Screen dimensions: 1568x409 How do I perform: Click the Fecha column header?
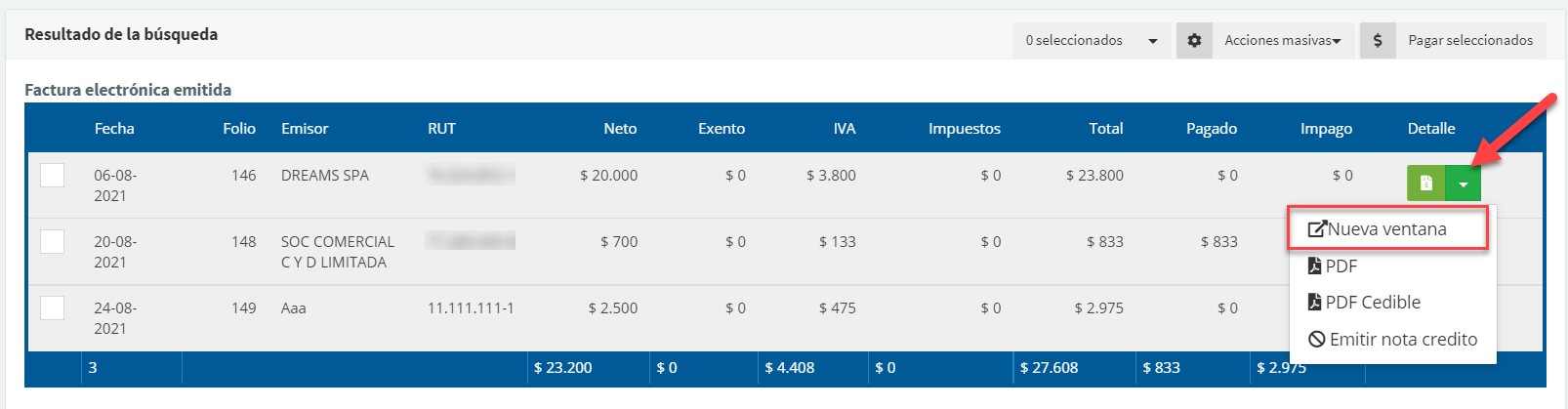point(114,129)
